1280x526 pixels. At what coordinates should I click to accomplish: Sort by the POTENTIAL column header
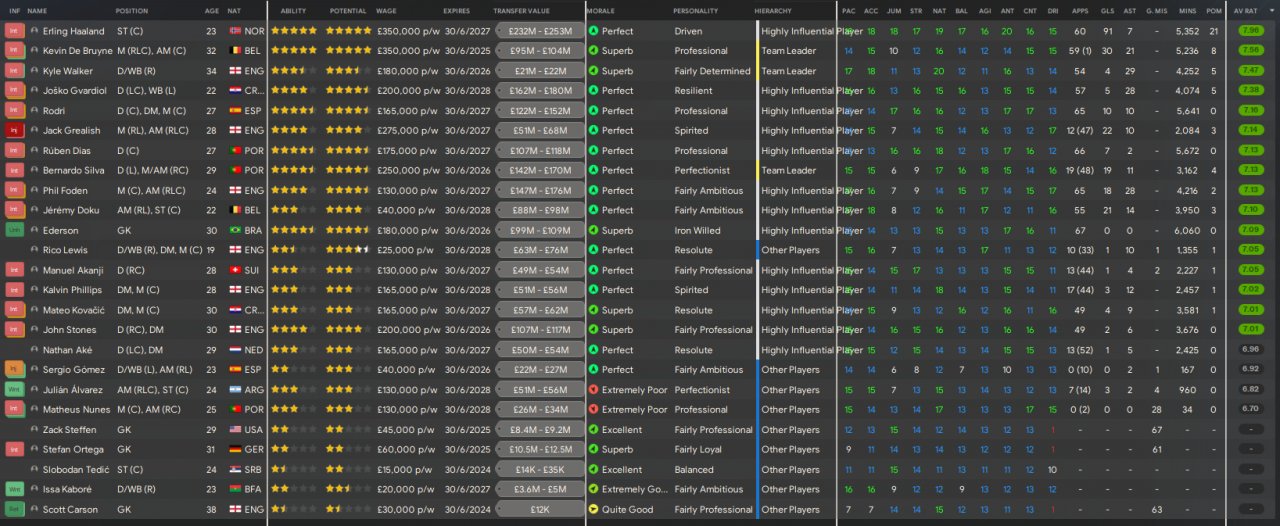point(348,10)
